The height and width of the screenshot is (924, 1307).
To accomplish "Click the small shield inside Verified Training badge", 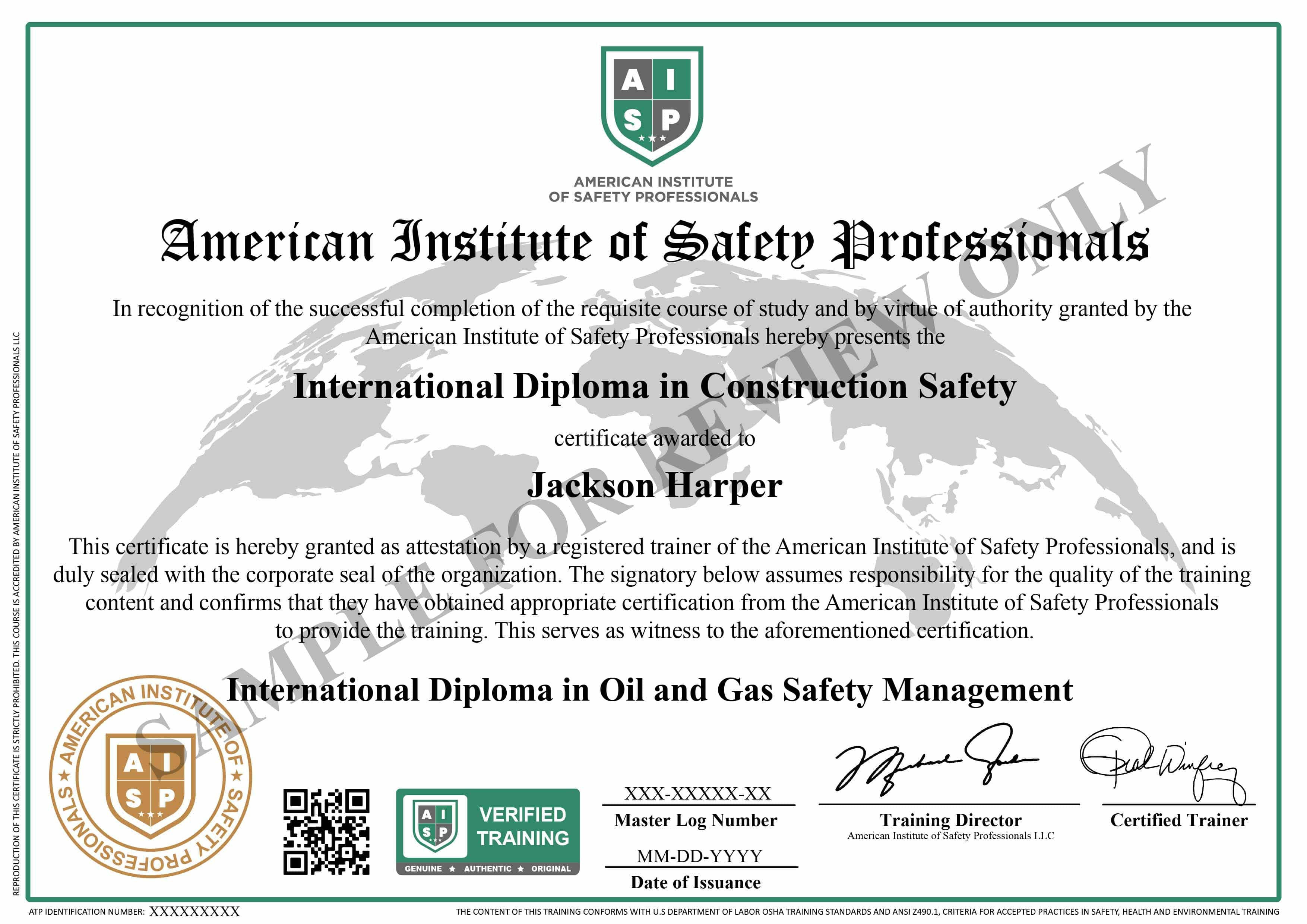I will [x=435, y=826].
